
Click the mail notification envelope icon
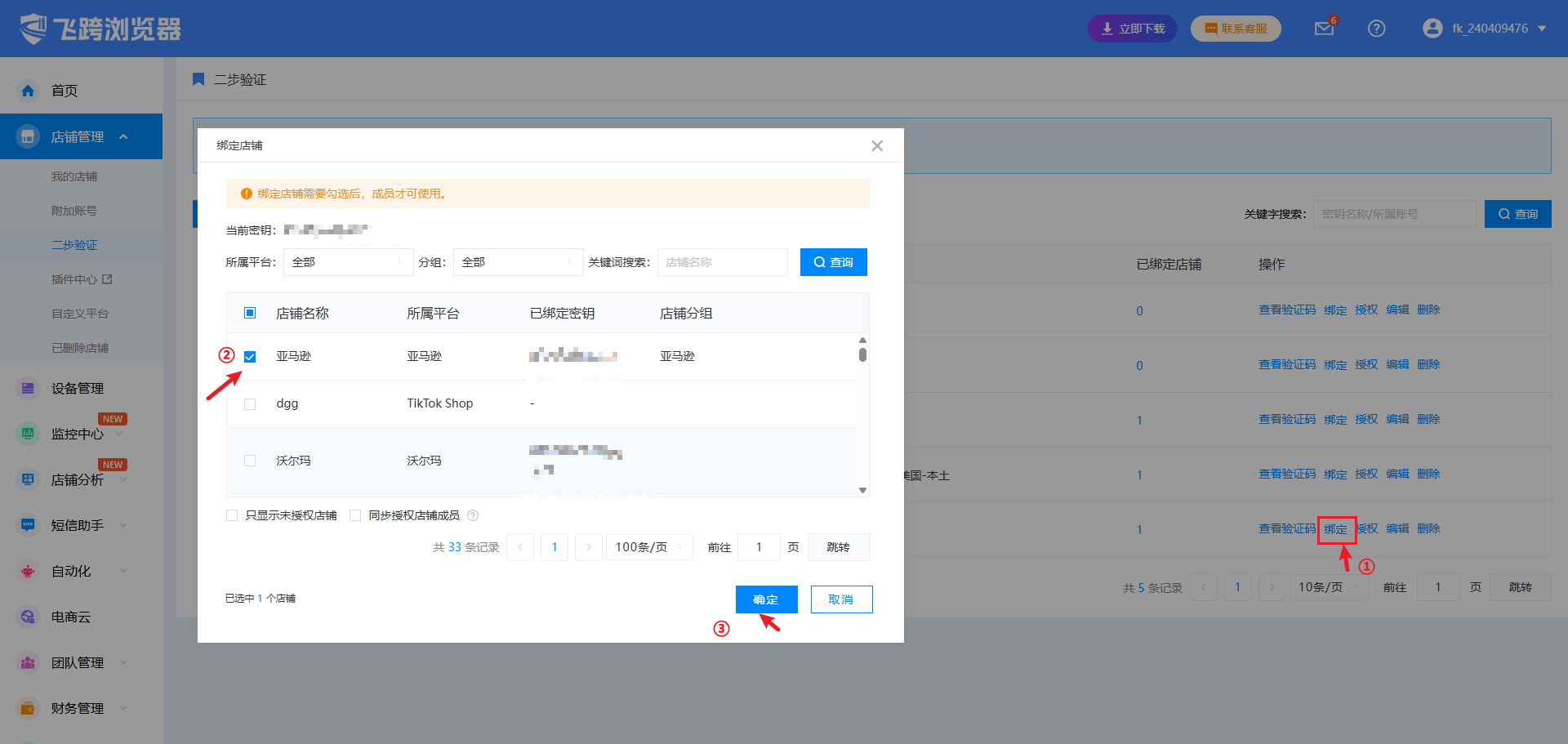1324,29
